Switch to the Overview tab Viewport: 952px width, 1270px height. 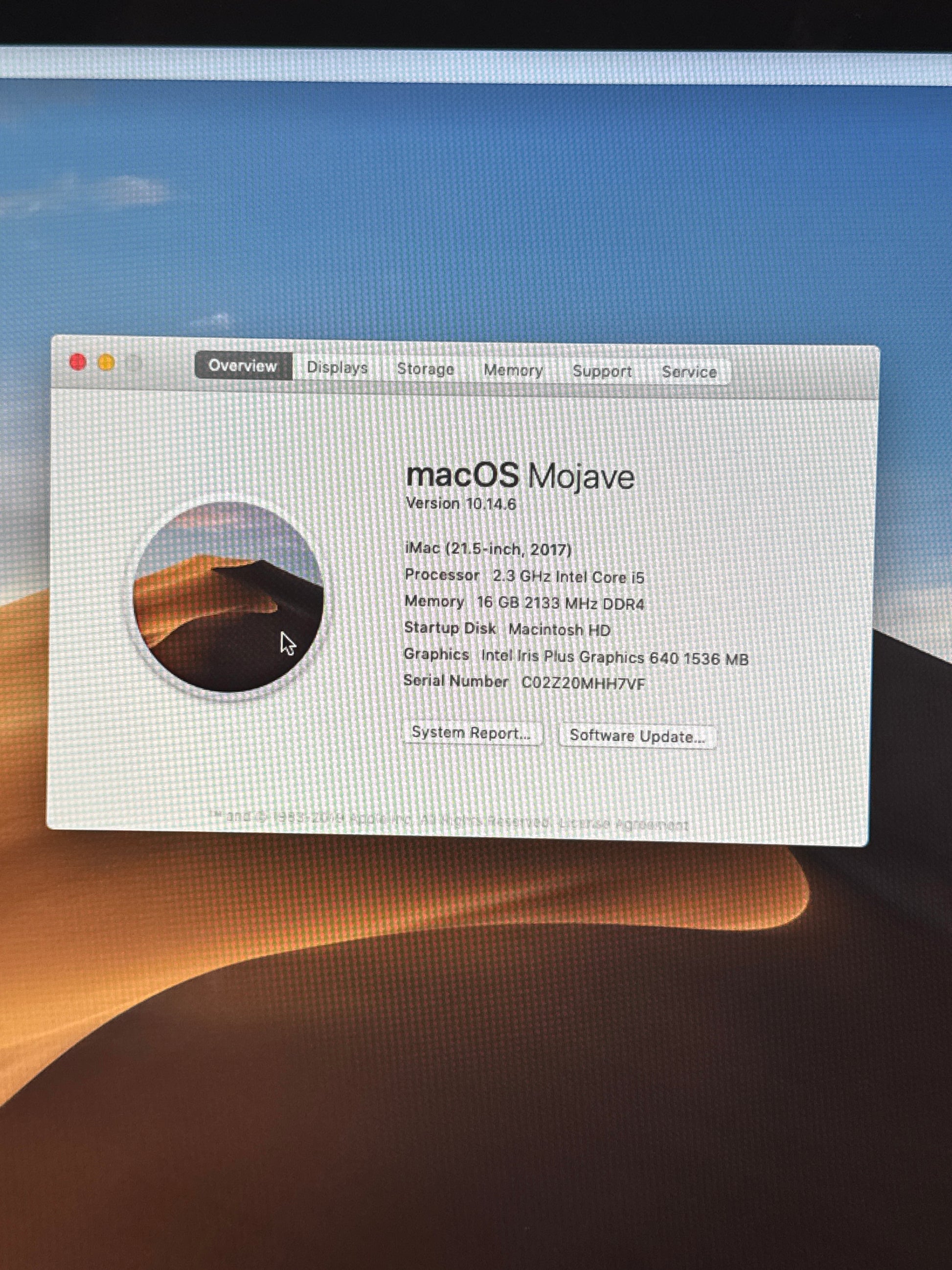coord(243,366)
